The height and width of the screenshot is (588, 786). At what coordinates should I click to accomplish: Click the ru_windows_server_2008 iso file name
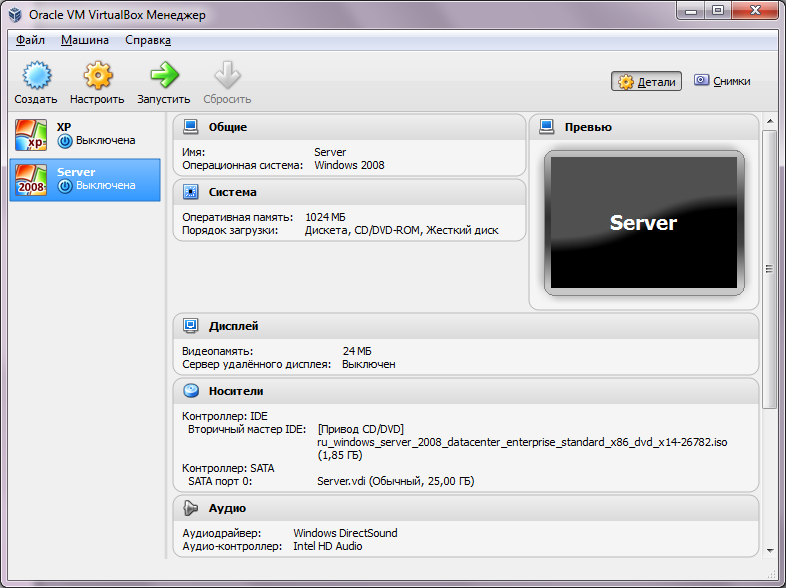click(x=522, y=442)
